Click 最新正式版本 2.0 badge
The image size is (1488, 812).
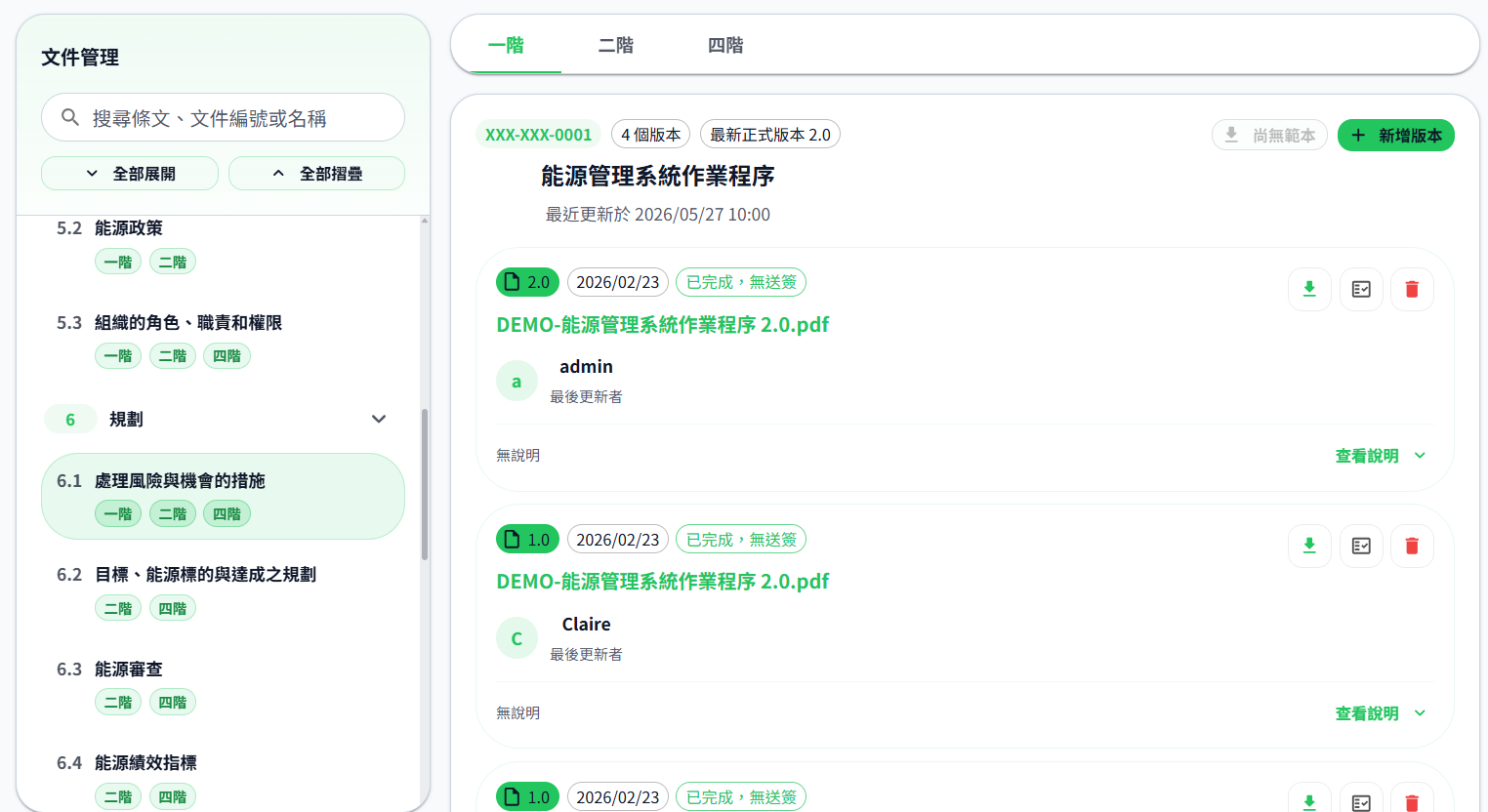click(770, 135)
